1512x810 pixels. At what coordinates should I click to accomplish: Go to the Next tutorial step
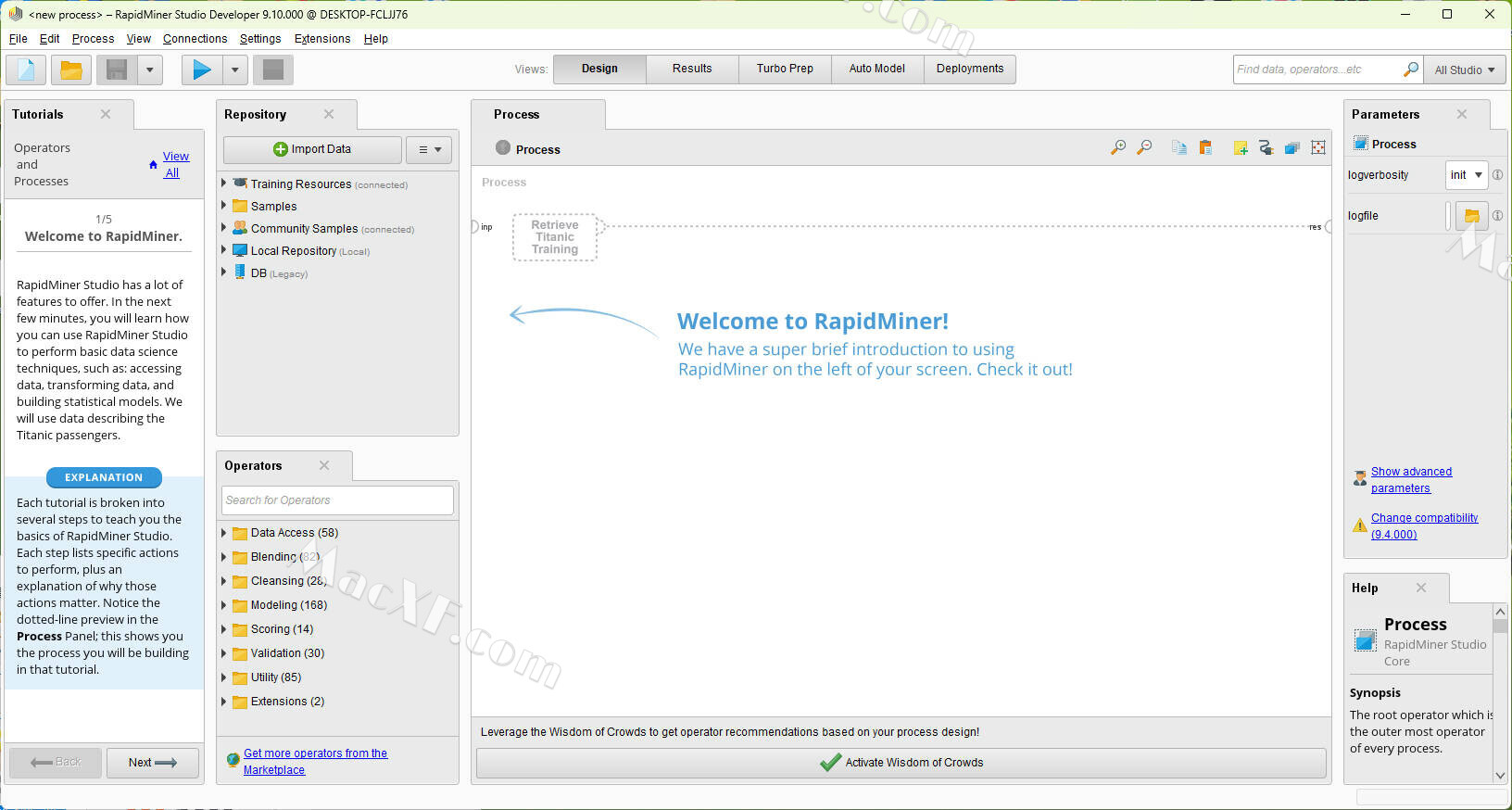pyautogui.click(x=152, y=763)
